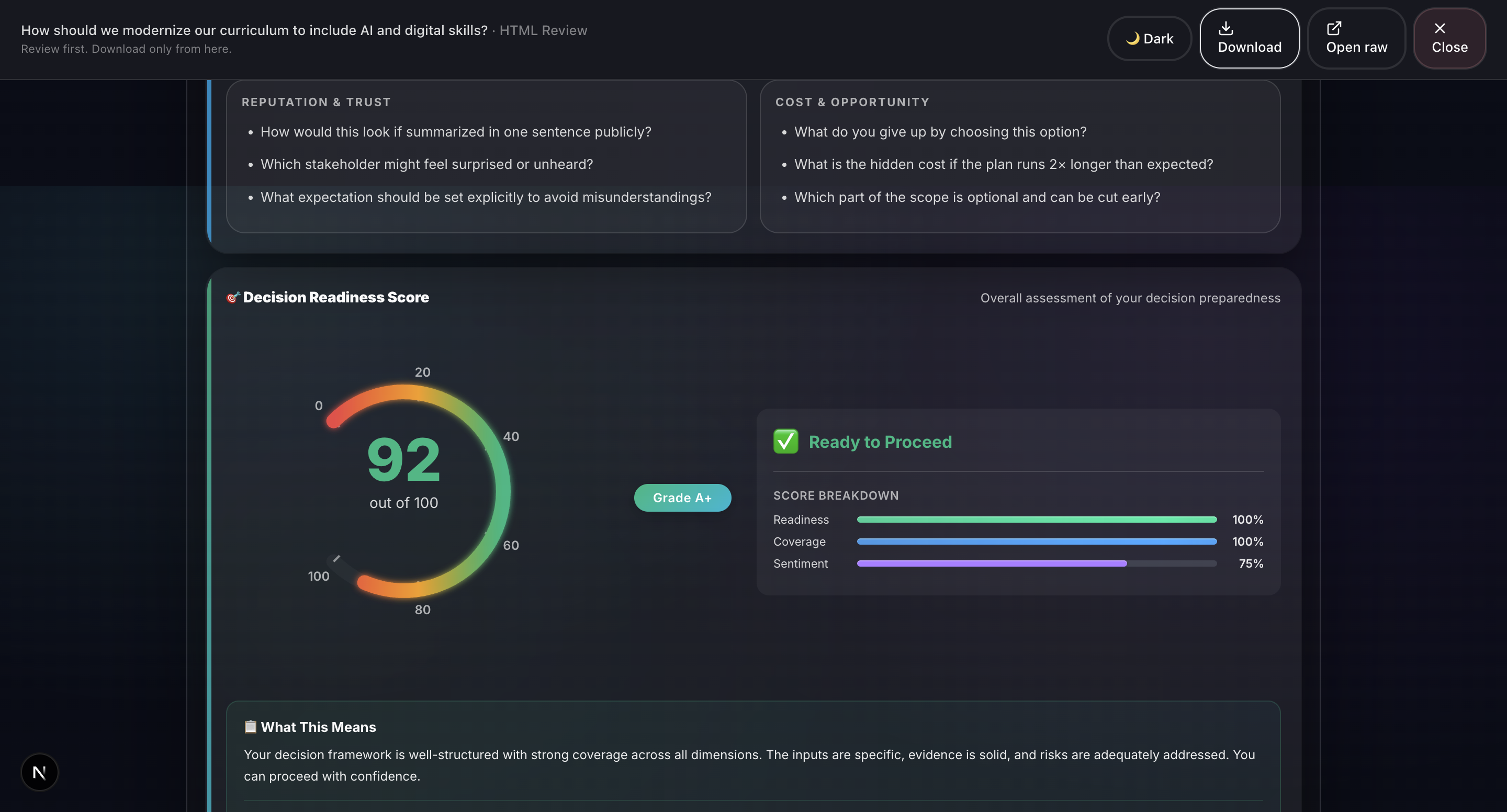
Task: Click the Coverage progress bar
Action: click(1036, 542)
